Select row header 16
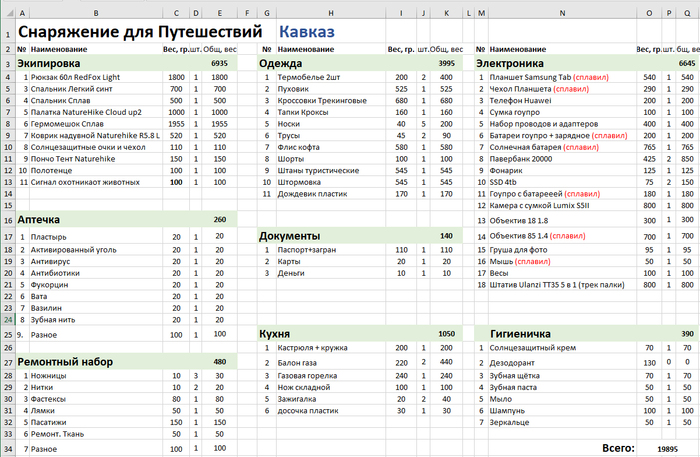This screenshot has height=457, width=700. pyautogui.click(x=7, y=218)
